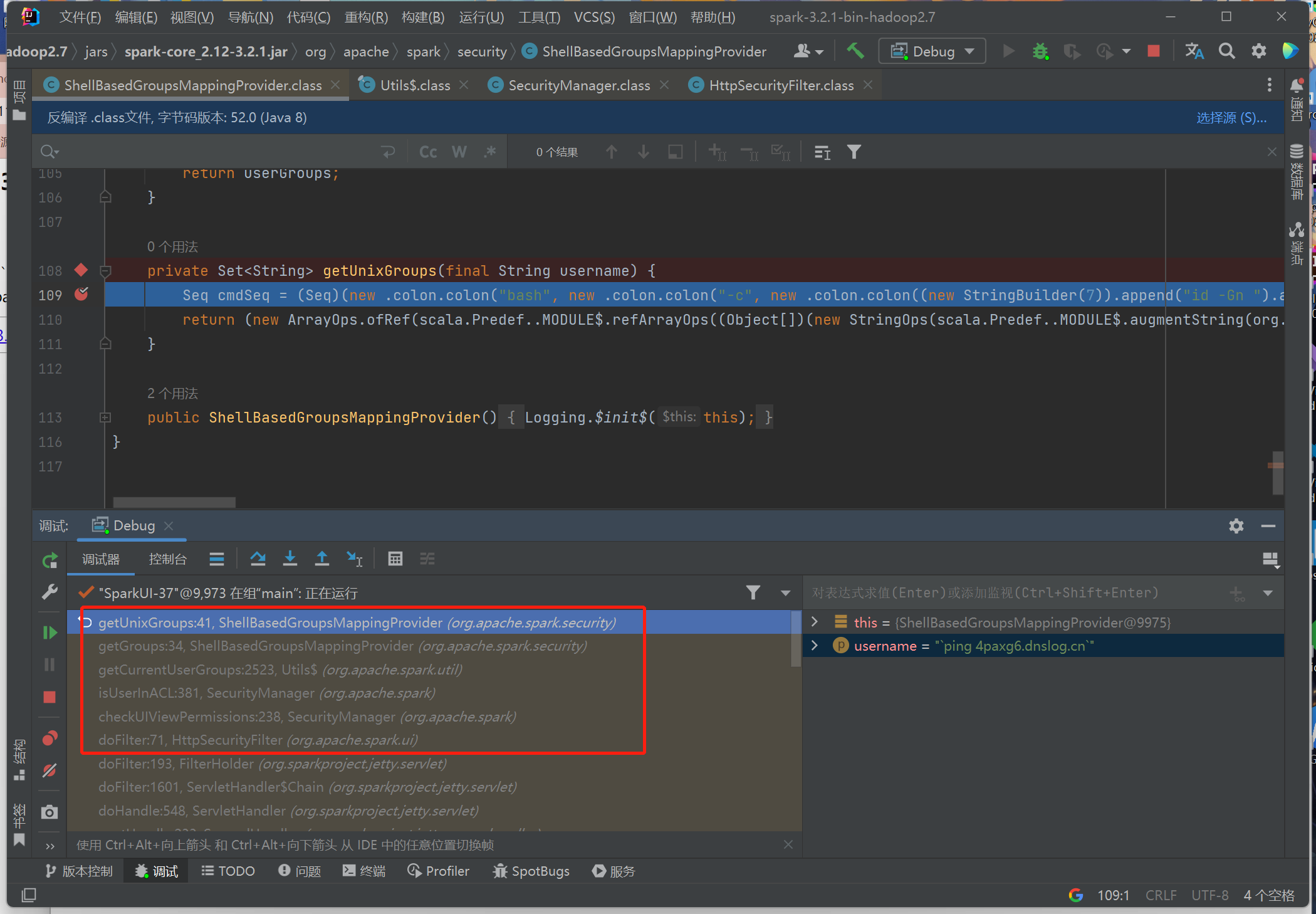1316x914 pixels.
Task: Switch to SecurityManager.class tab
Action: coord(578,85)
